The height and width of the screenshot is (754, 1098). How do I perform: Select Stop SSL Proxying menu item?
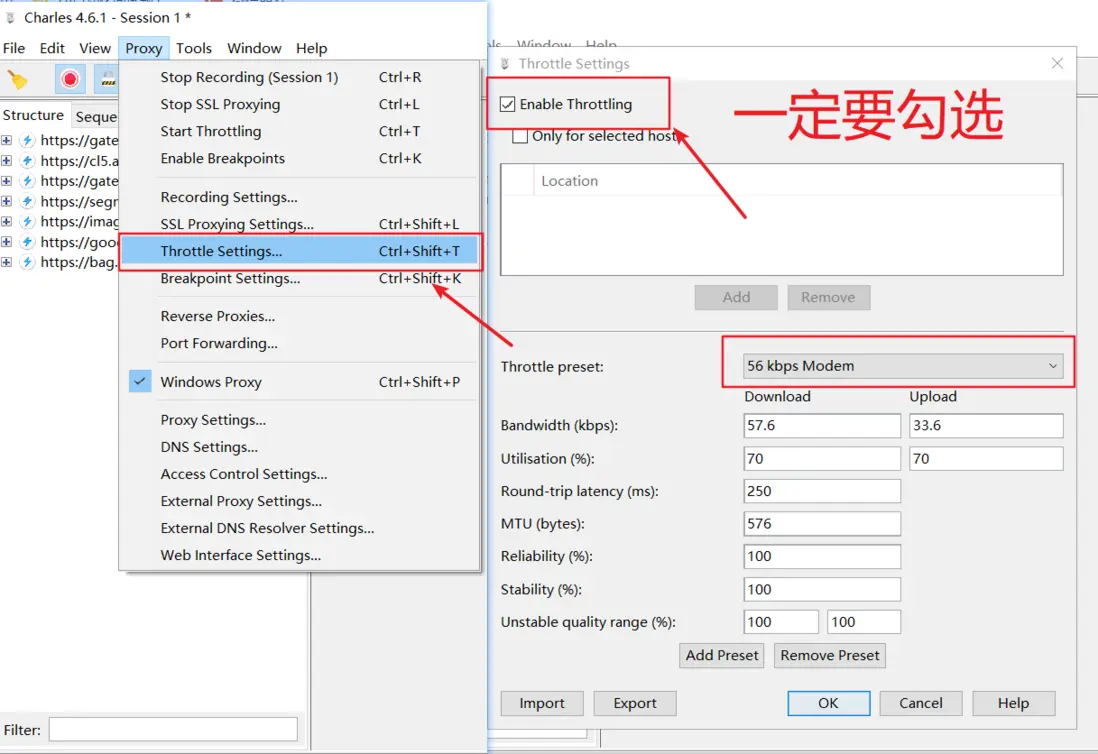[300, 104]
